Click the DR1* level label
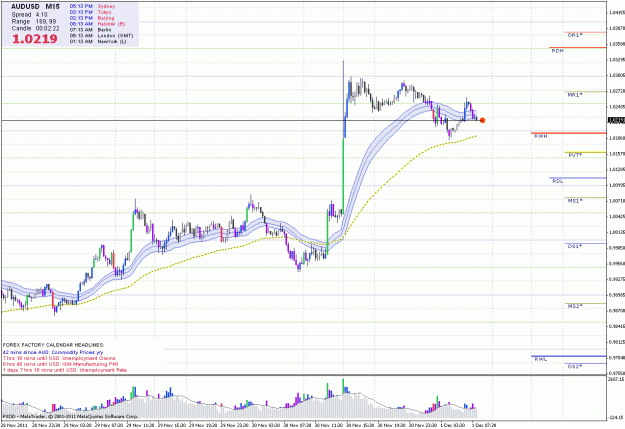Viewport: 625px width, 429px height. tap(575, 35)
